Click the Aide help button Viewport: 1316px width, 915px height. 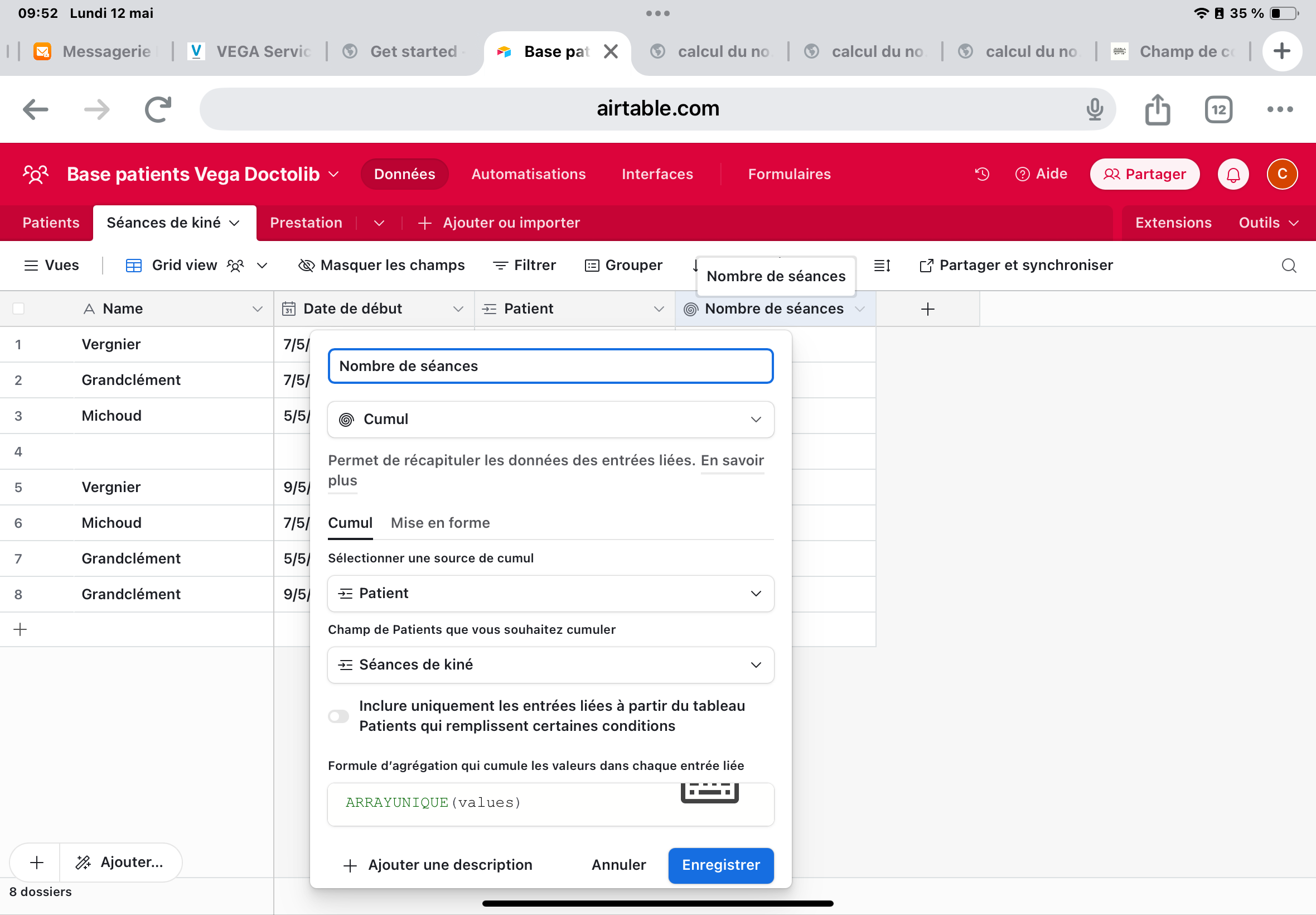[1041, 174]
